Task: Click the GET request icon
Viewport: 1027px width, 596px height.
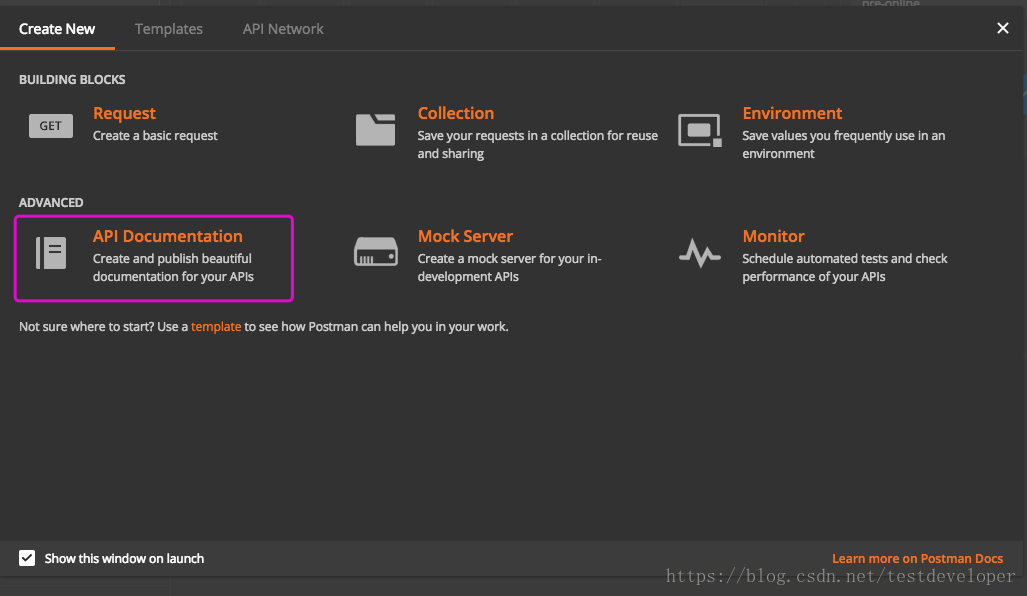Action: [x=50, y=126]
